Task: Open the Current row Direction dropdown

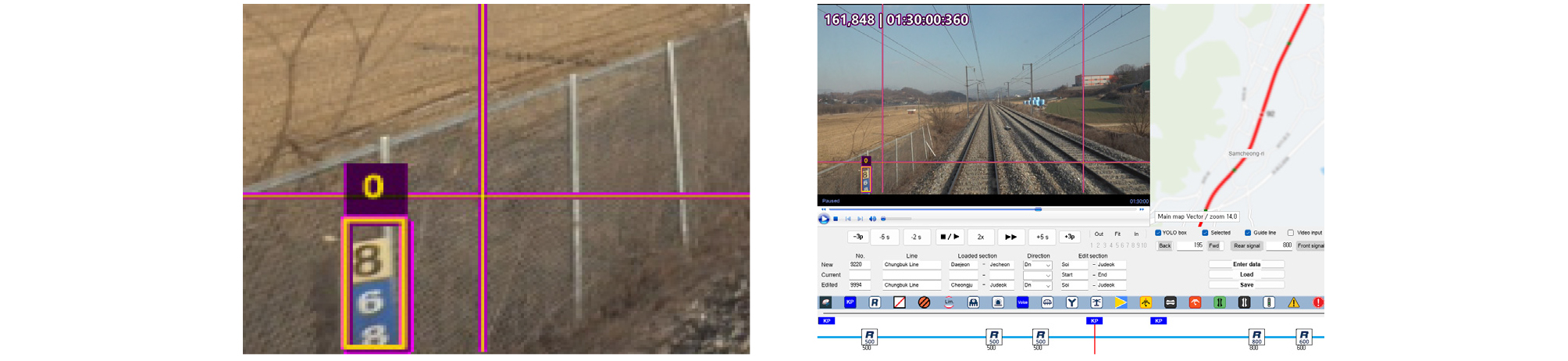Action: click(x=1037, y=275)
